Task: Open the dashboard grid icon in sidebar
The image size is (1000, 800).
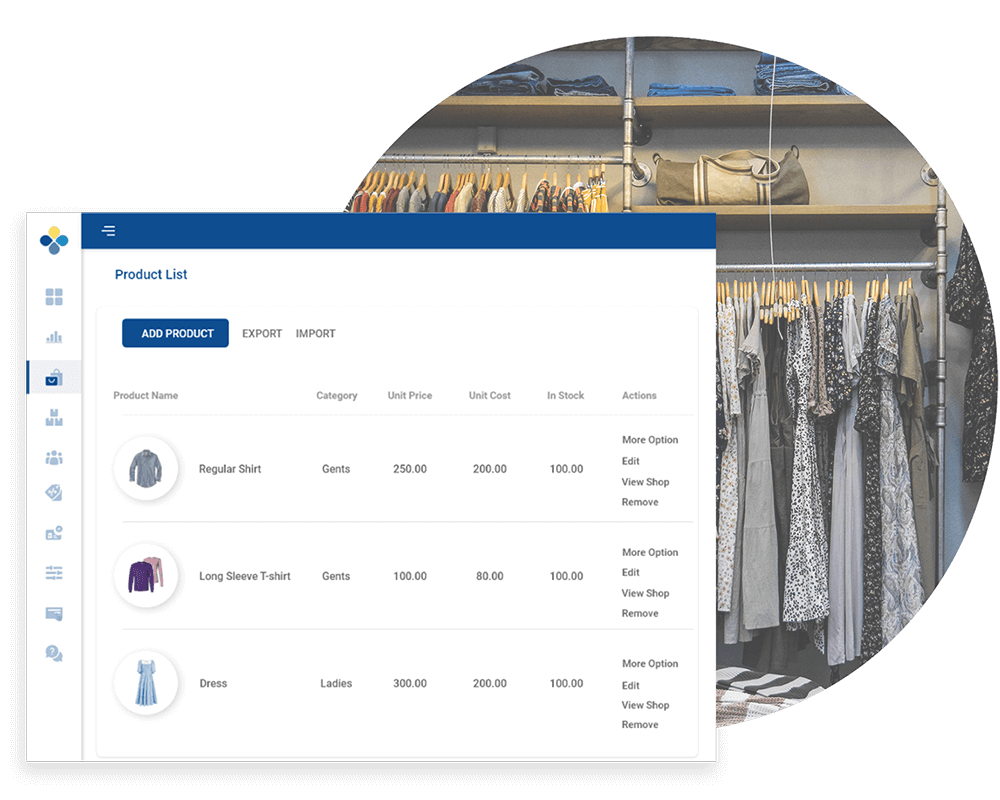Action: (x=54, y=297)
